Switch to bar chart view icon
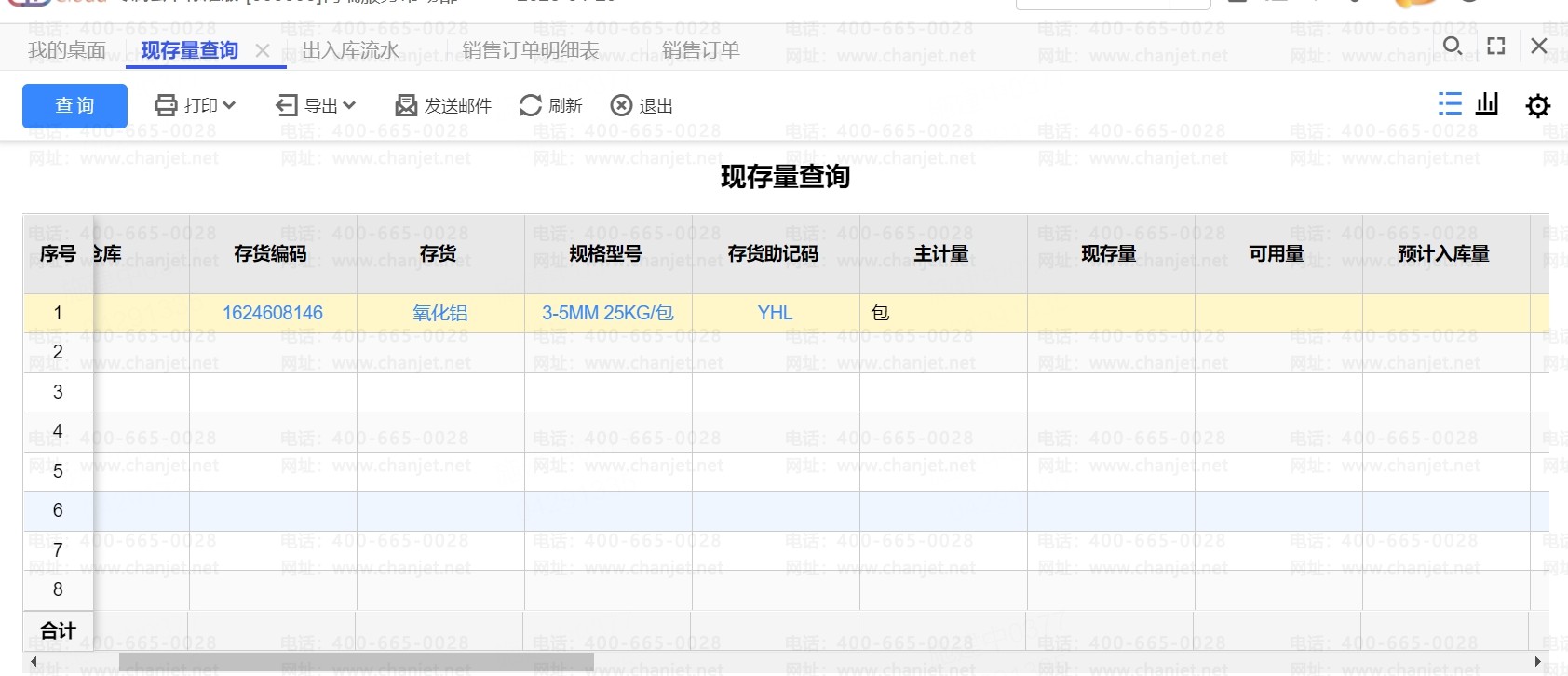1568x676 pixels. 1488,103
